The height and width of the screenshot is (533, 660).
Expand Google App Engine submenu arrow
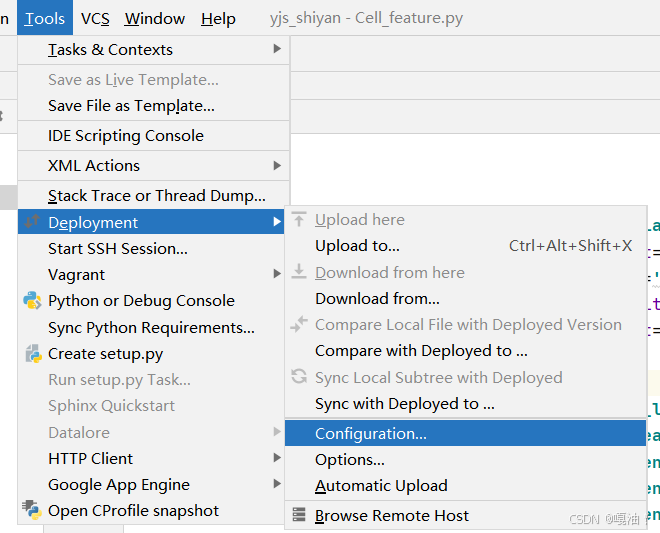coord(277,483)
